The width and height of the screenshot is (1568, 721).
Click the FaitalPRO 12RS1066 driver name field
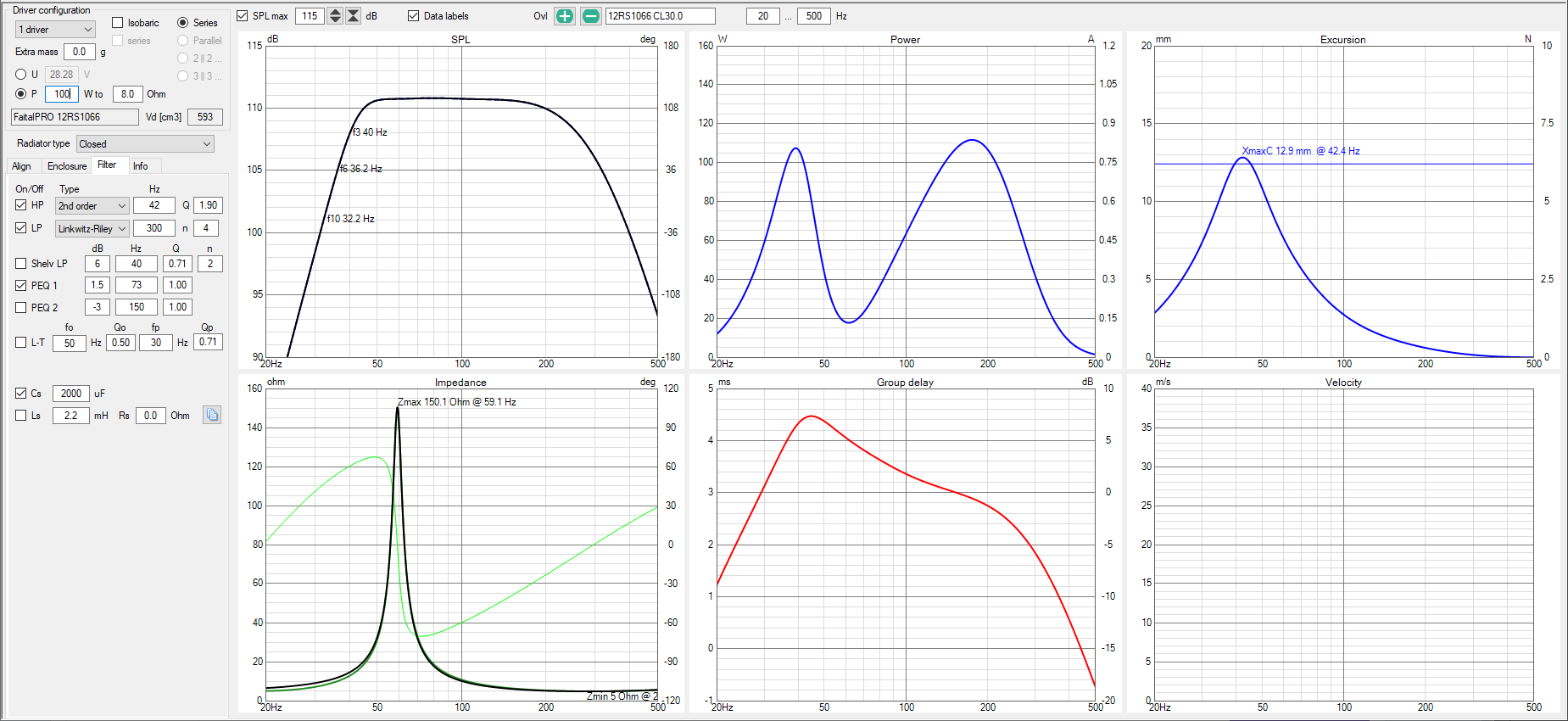[75, 117]
